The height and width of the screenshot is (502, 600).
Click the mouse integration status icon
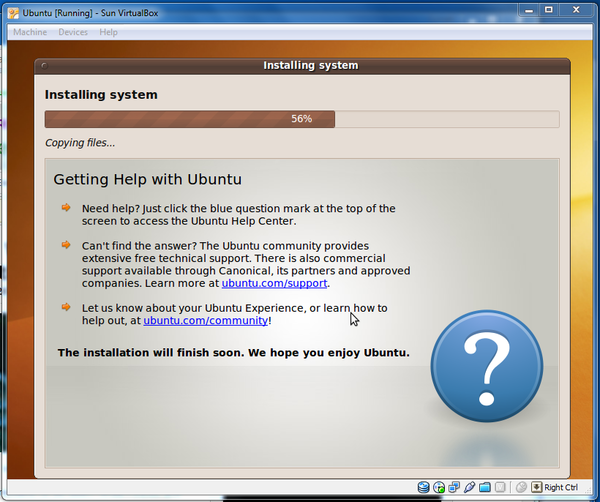click(x=521, y=487)
